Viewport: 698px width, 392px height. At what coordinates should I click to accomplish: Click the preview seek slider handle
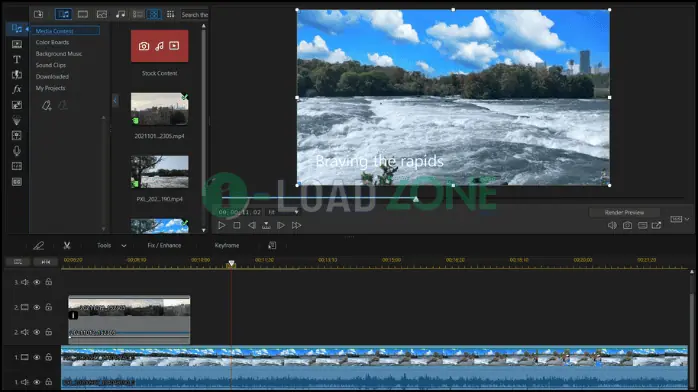point(415,199)
